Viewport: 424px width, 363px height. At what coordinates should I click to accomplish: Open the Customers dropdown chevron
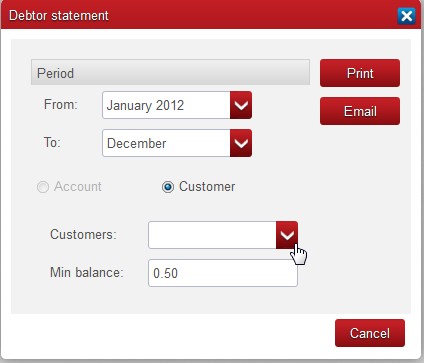click(287, 235)
